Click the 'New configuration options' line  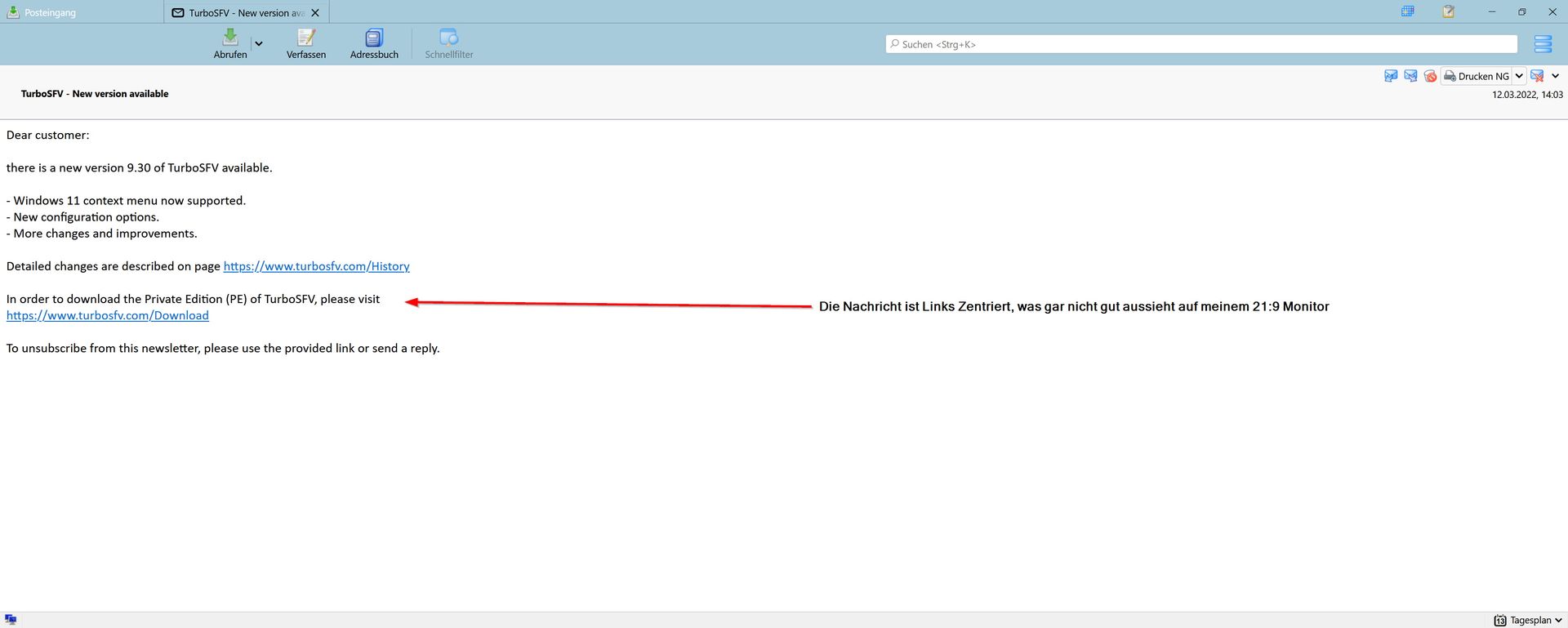coord(82,217)
